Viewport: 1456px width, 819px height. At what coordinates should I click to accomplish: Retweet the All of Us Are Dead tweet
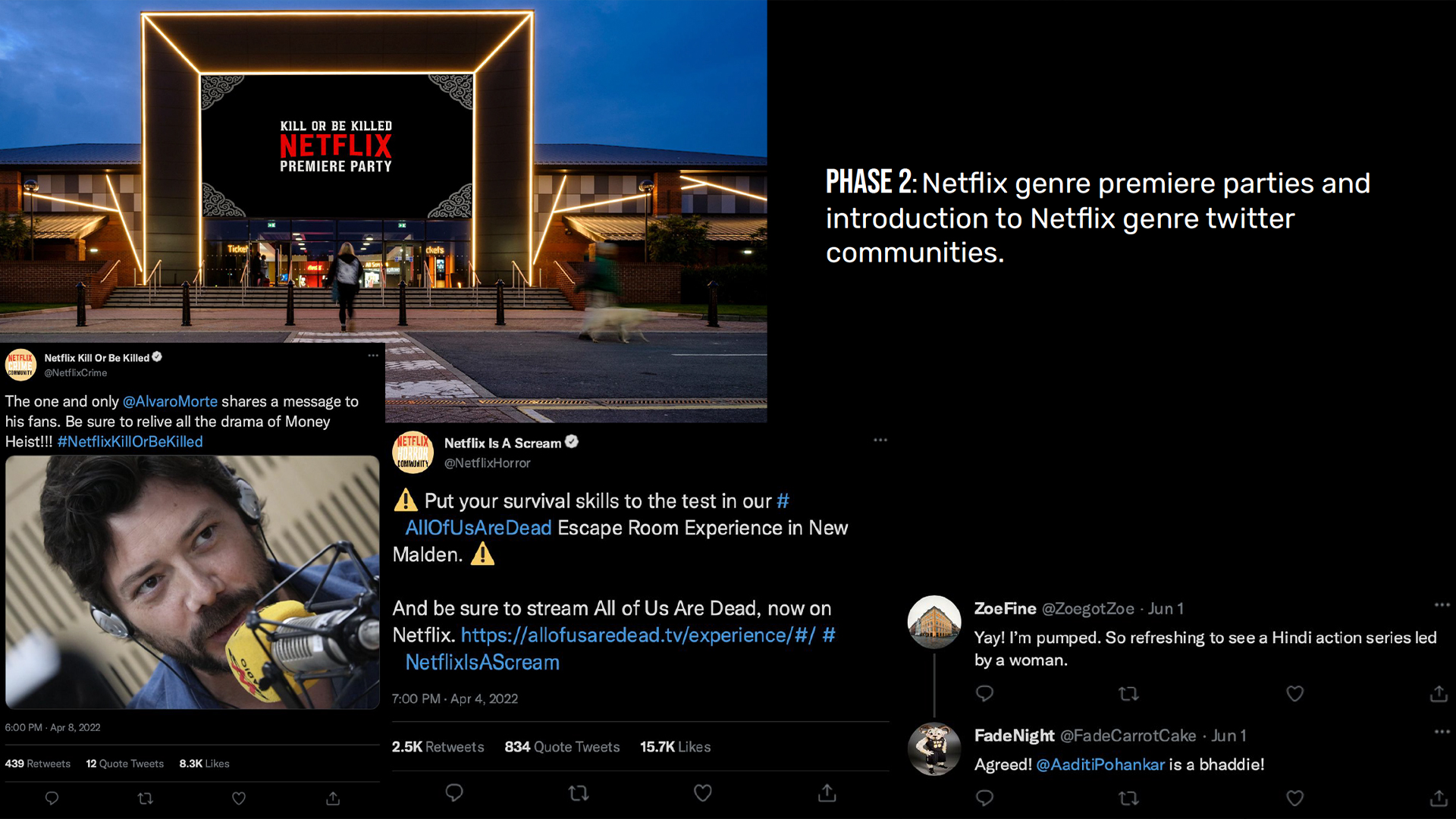[579, 792]
